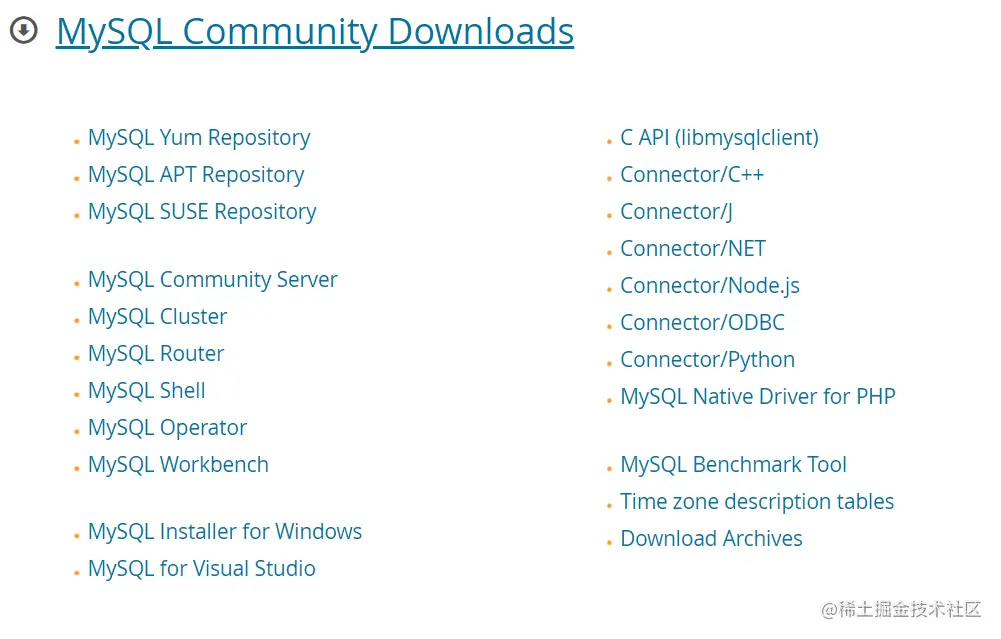Open MySQL Benchmark Tool link
Viewport: 1001px width, 639px height.
point(734,465)
